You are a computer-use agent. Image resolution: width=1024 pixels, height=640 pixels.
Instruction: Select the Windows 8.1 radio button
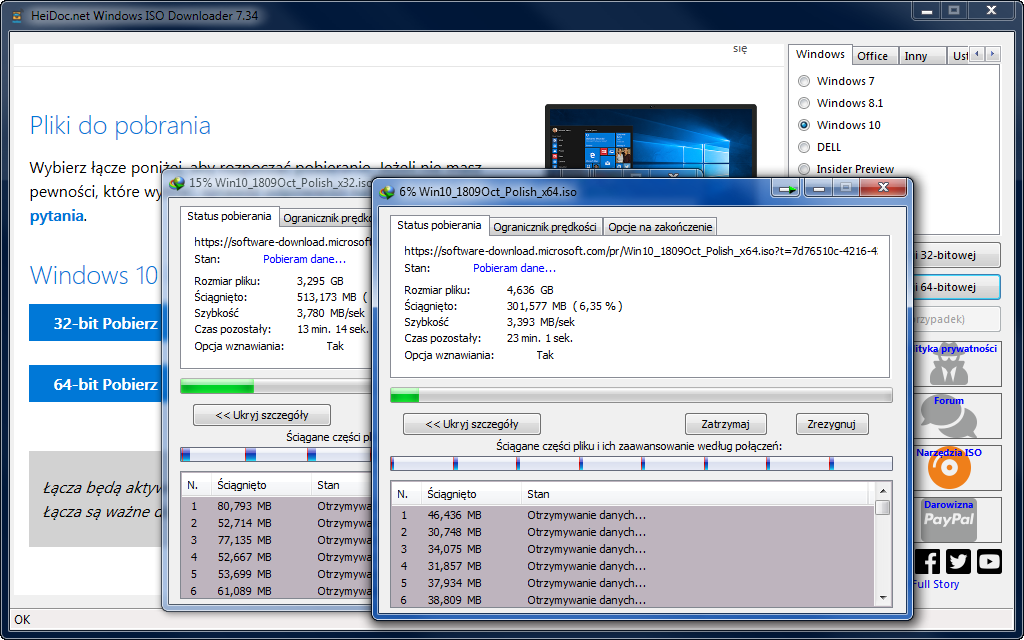[x=804, y=103]
